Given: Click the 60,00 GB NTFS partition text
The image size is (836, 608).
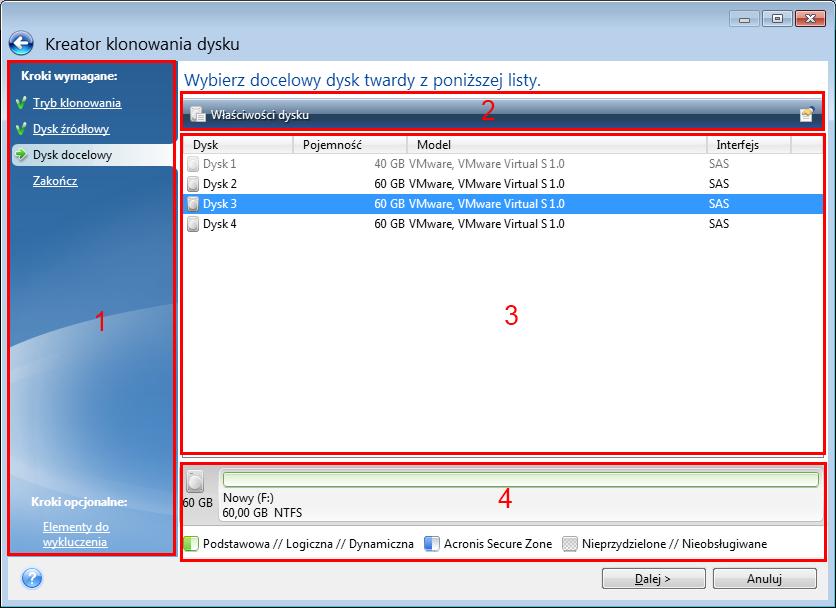Looking at the screenshot, I should [x=262, y=513].
